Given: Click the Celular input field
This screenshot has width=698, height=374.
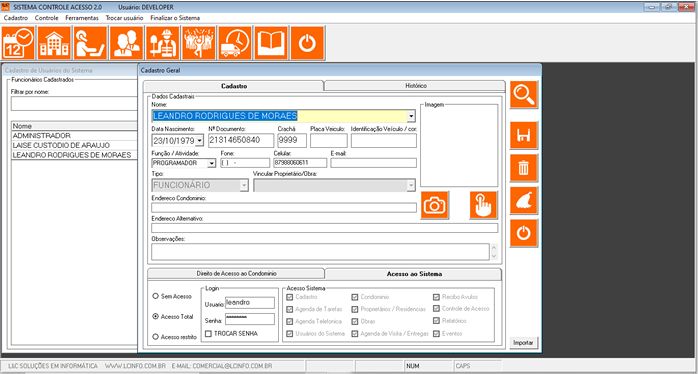Looking at the screenshot, I should coord(300,163).
